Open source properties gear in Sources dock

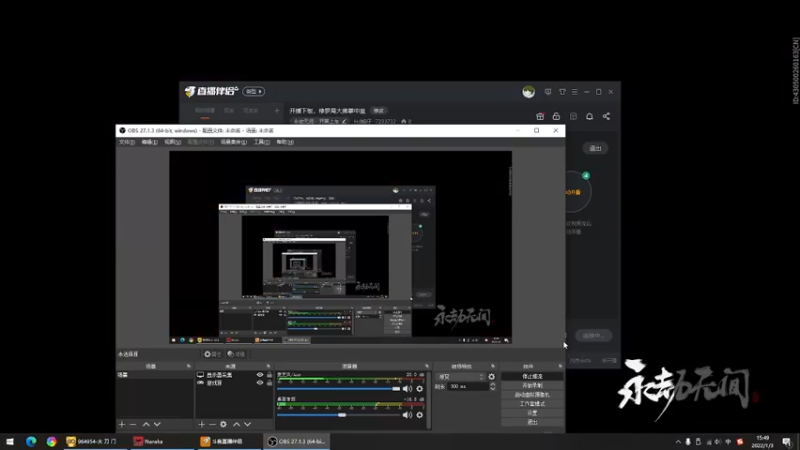click(x=223, y=424)
